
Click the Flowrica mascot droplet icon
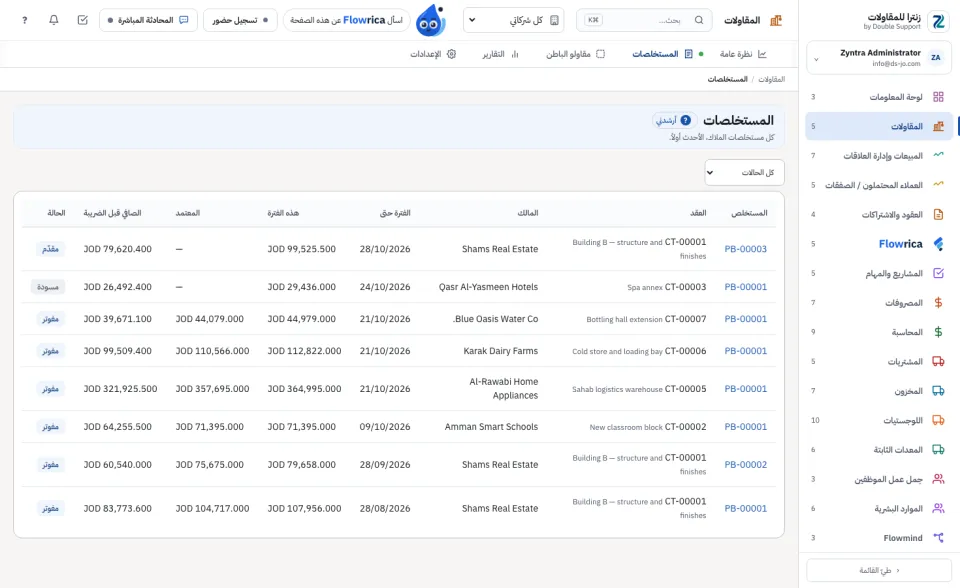coord(430,21)
